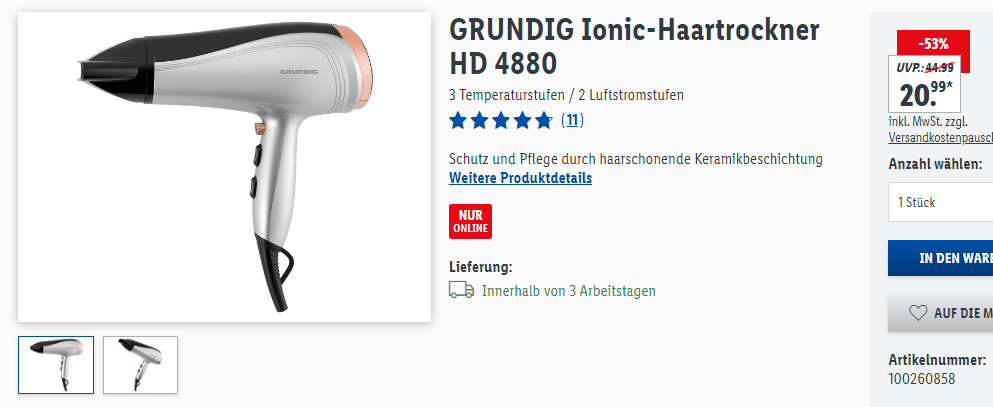Open Weitere Produktdetails link
This screenshot has height=407, width=993.
click(521, 178)
